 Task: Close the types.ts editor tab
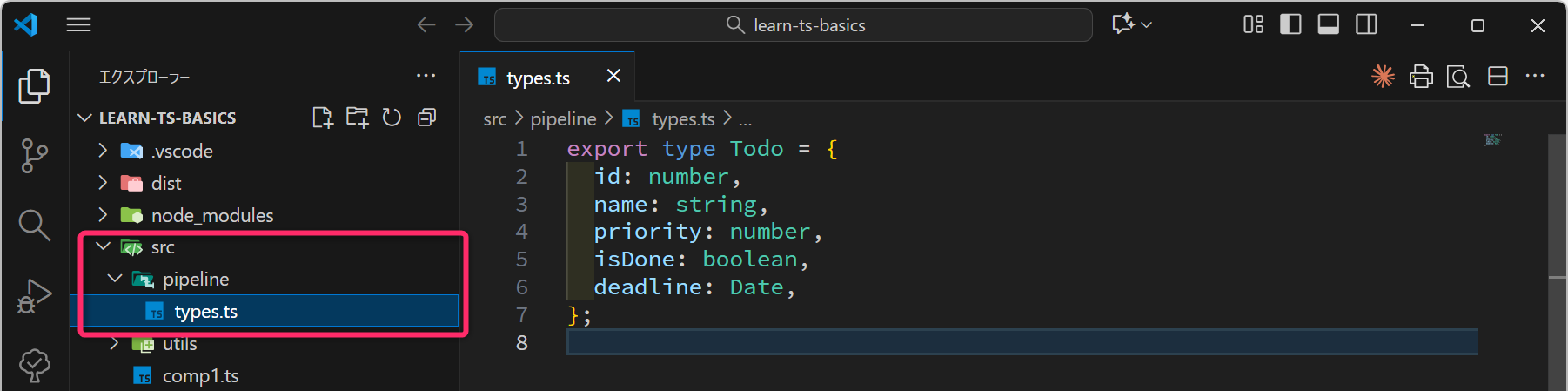click(613, 76)
